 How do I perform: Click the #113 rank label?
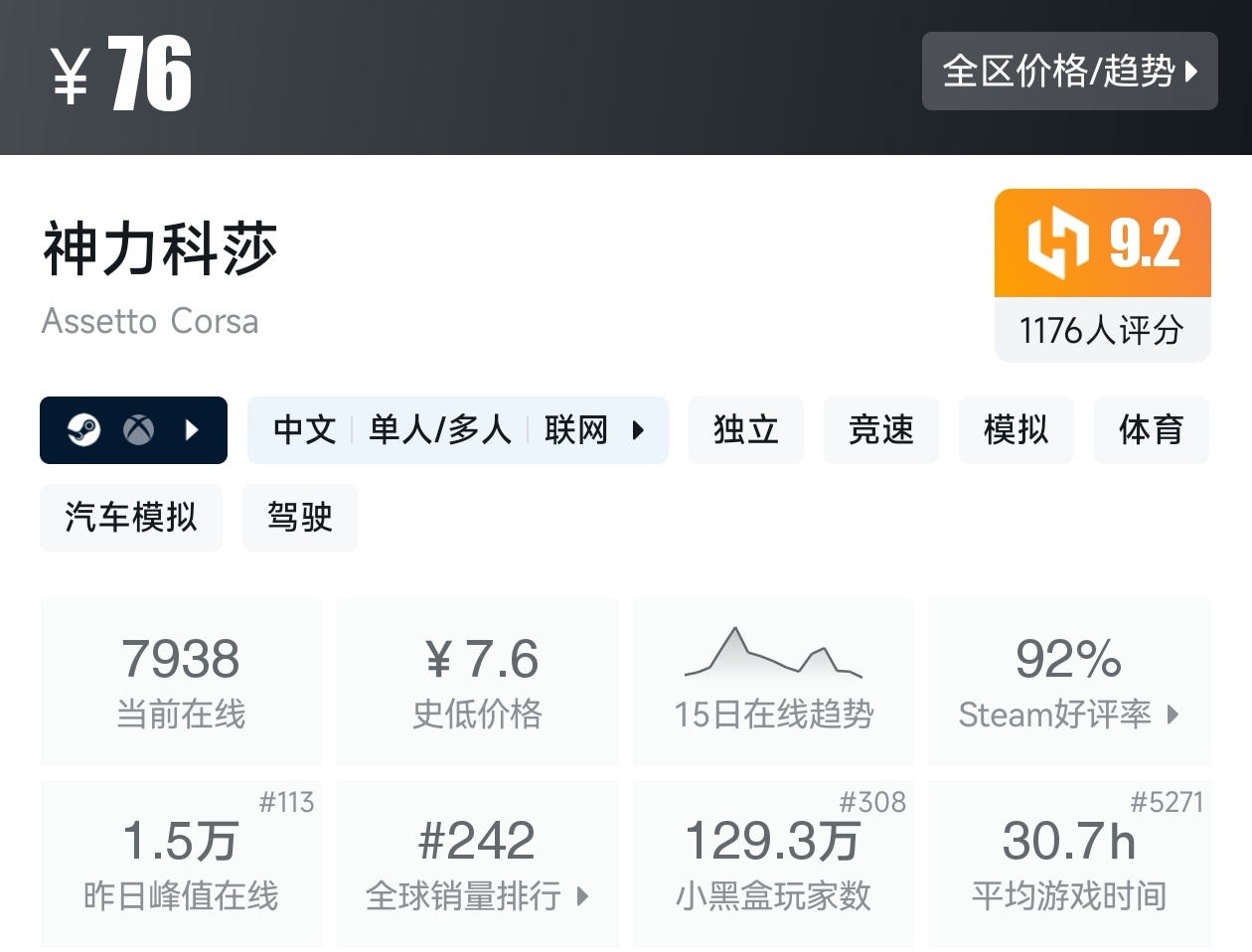pos(286,802)
